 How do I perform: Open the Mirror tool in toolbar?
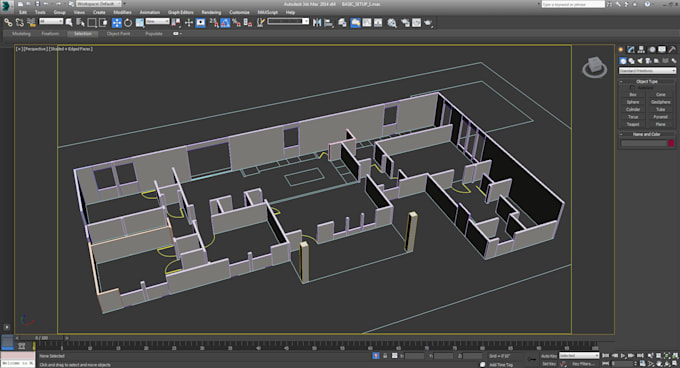pos(317,23)
